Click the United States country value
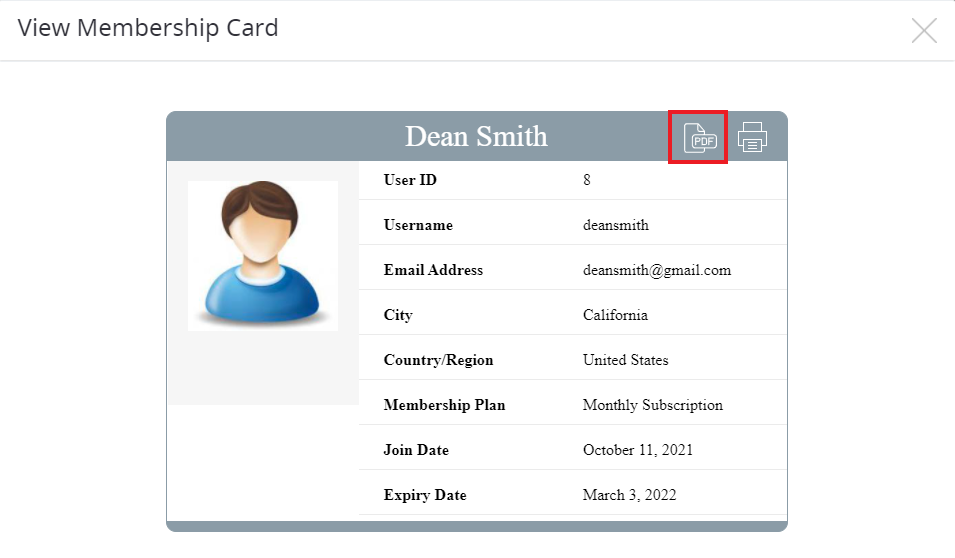Image resolution: width=955 pixels, height=558 pixels. pyautogui.click(x=626, y=360)
